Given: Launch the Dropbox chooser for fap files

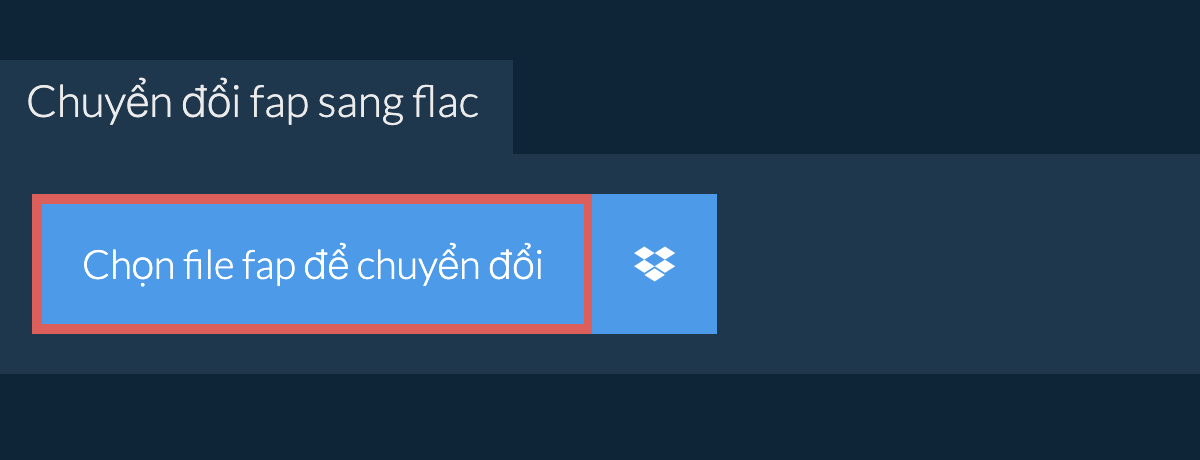Looking at the screenshot, I should tap(654, 264).
